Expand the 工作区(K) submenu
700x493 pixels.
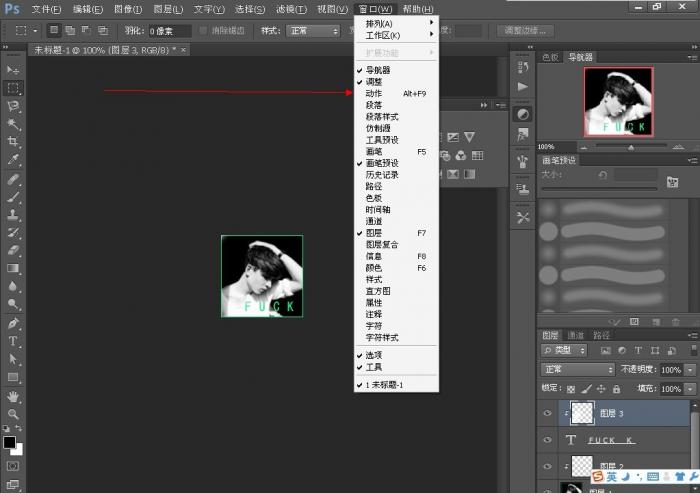click(396, 35)
